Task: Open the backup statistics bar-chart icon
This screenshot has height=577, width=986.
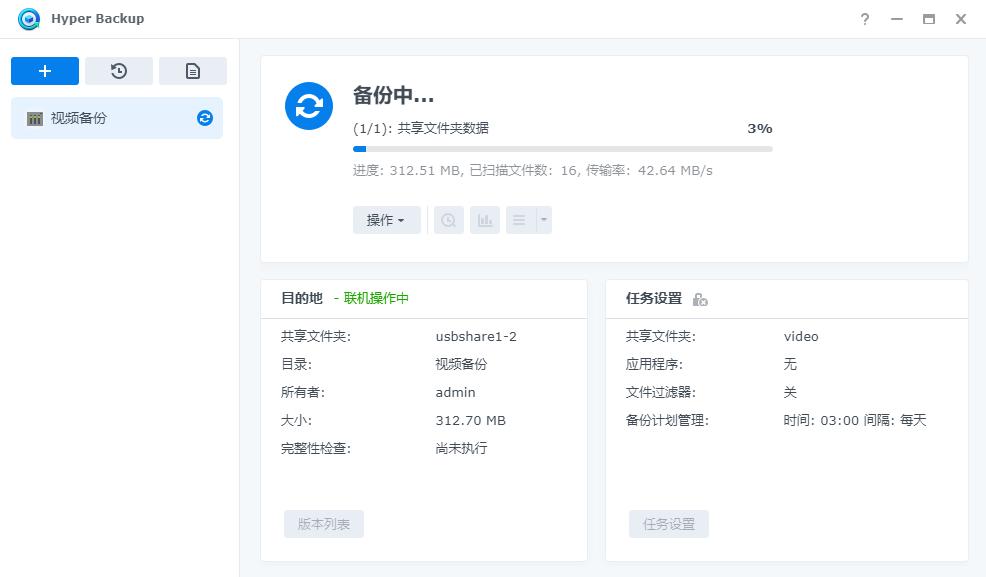Action: (x=485, y=220)
